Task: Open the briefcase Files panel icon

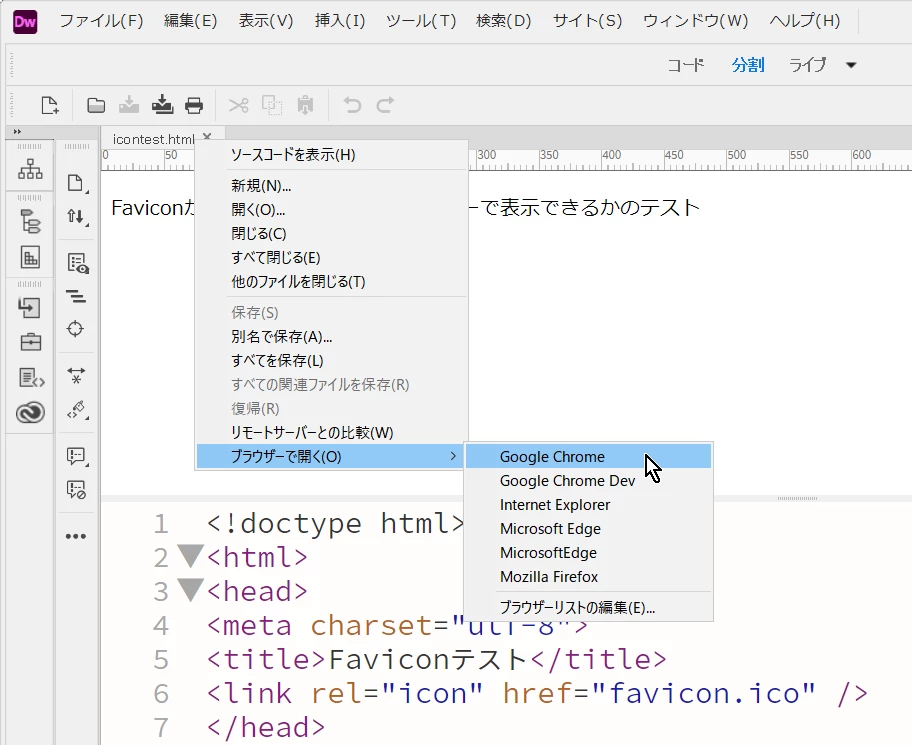Action: coord(30,342)
